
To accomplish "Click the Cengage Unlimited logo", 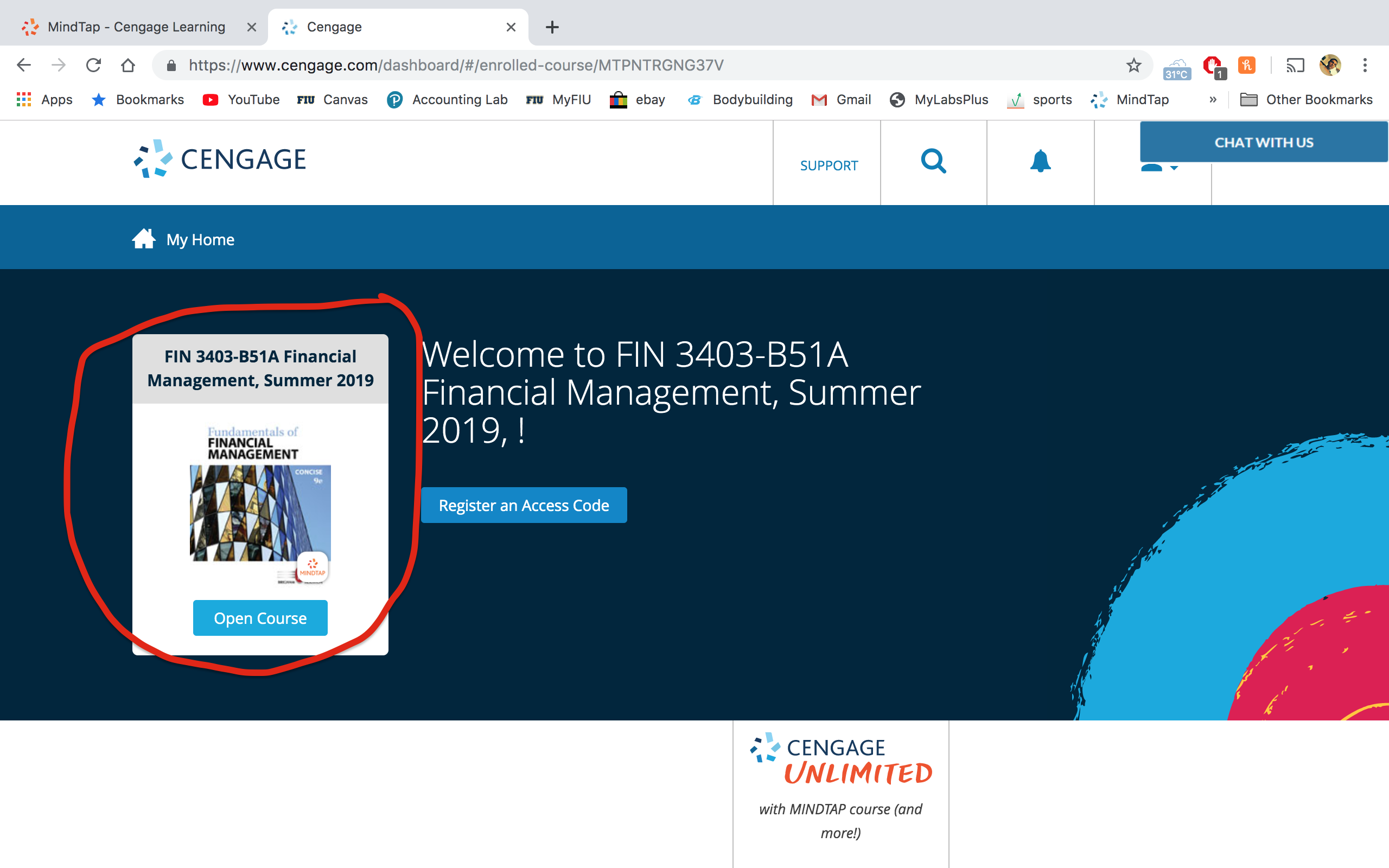I will tap(841, 759).
